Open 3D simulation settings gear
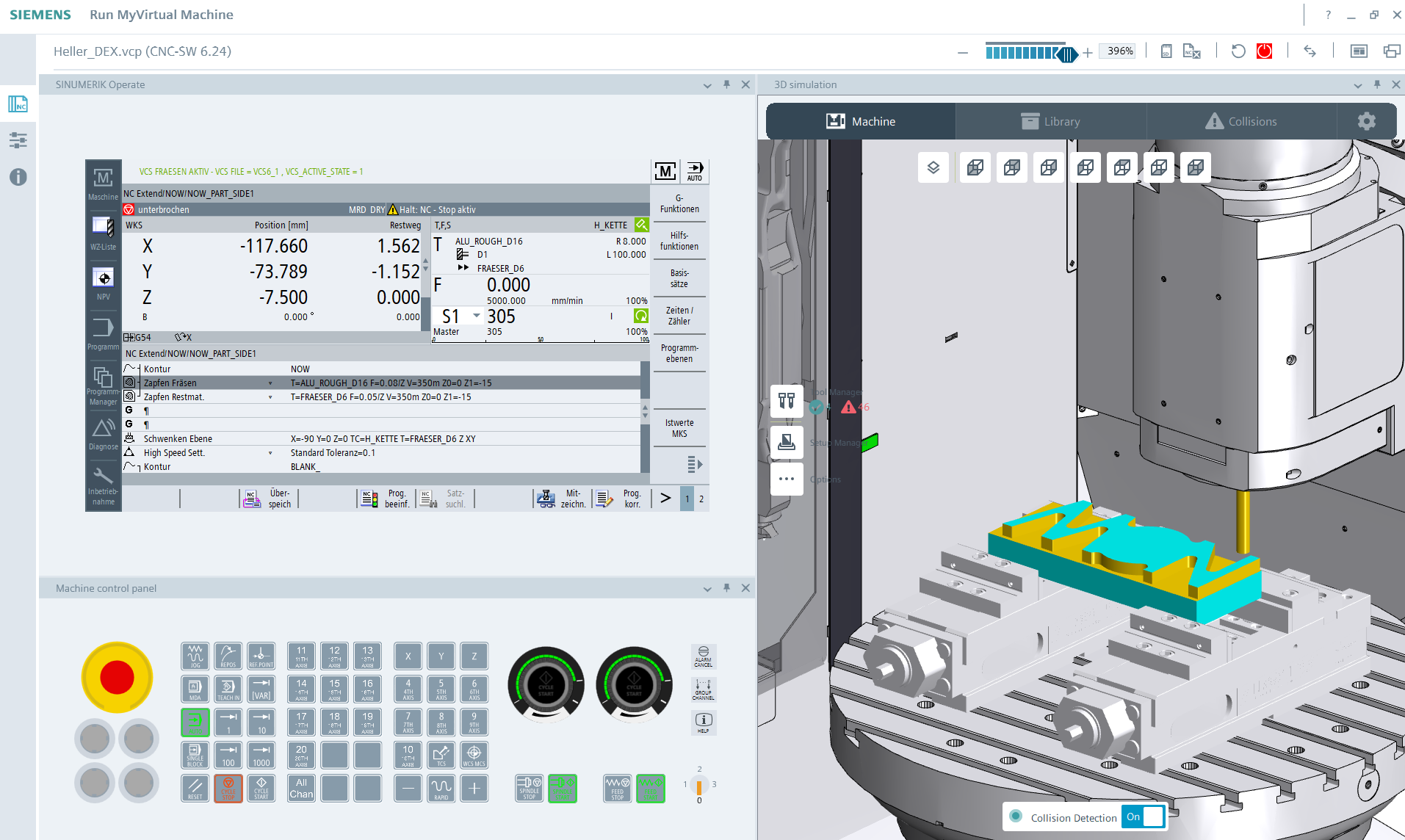This screenshot has height=840, width=1405. point(1366,121)
